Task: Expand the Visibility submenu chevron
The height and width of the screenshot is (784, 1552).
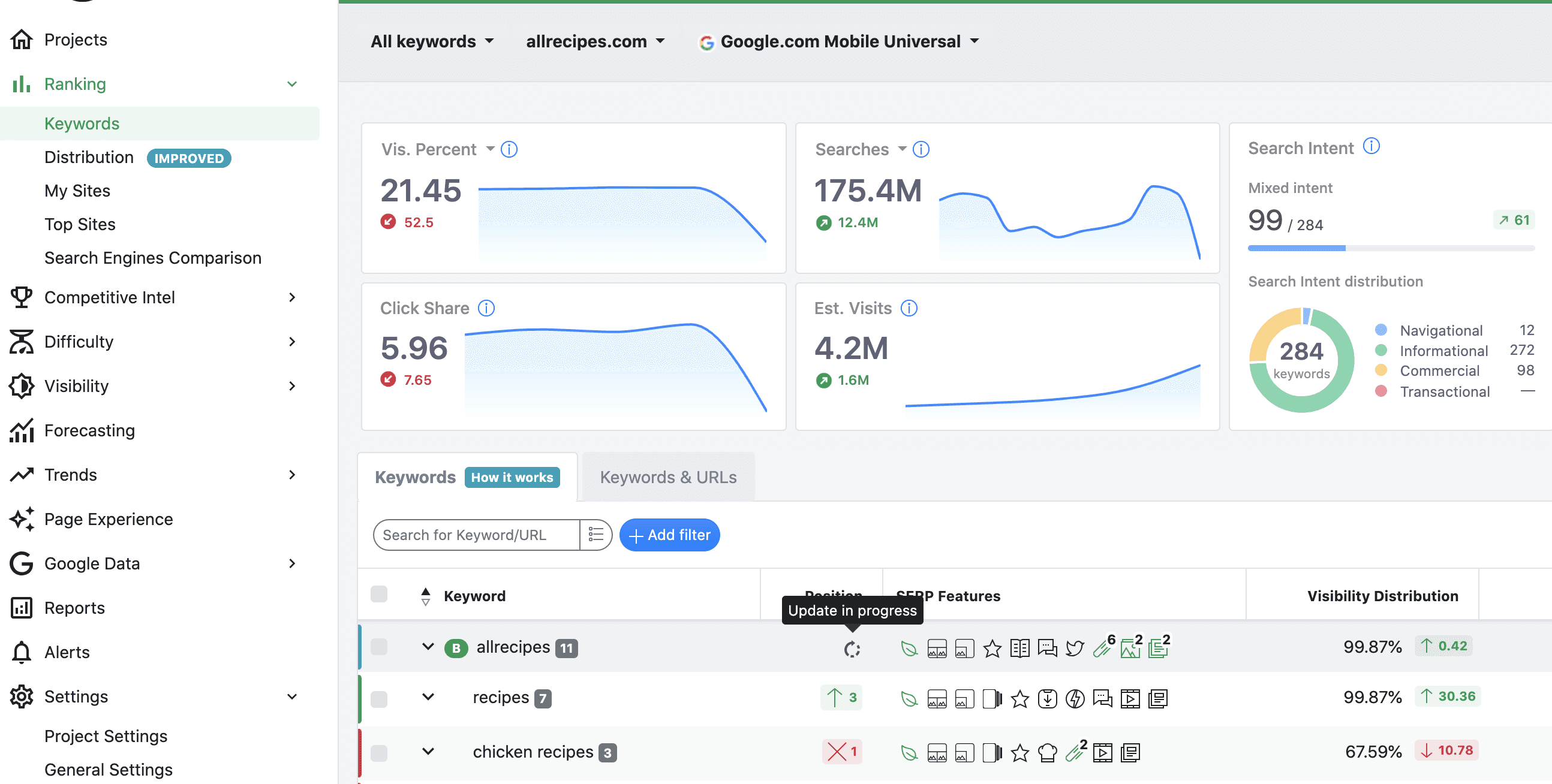Action: 292,386
